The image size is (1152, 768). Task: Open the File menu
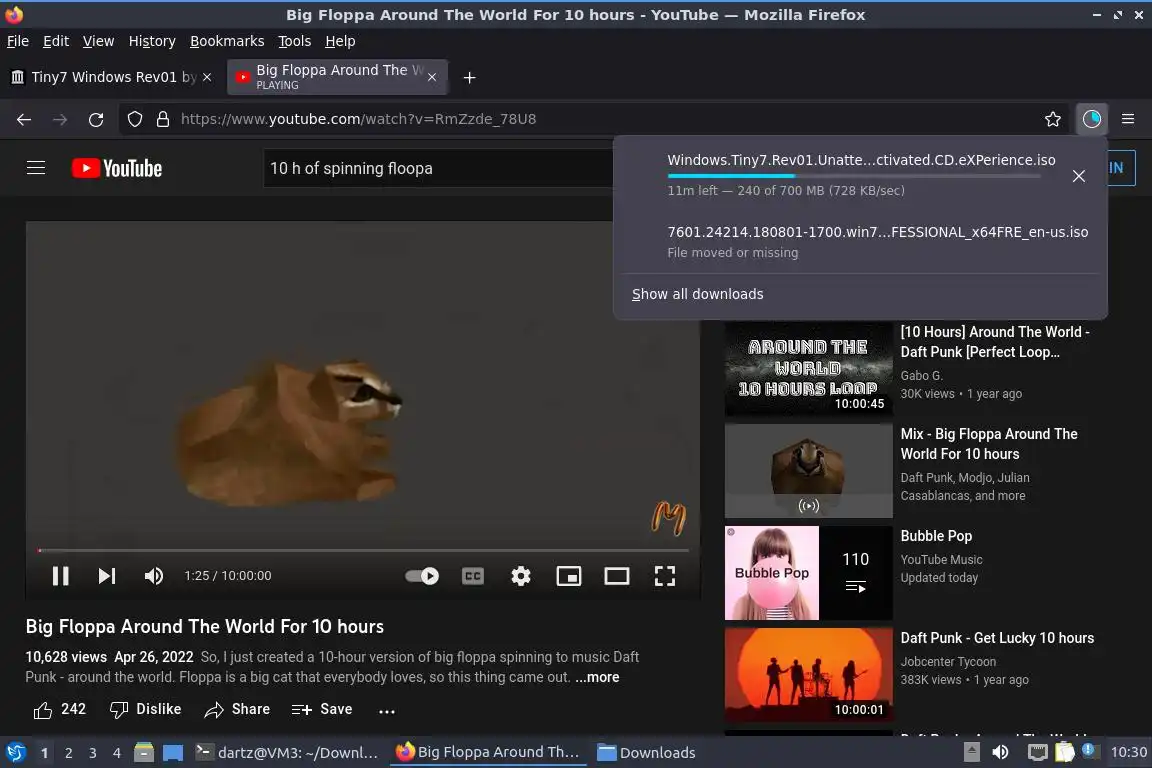click(18, 41)
